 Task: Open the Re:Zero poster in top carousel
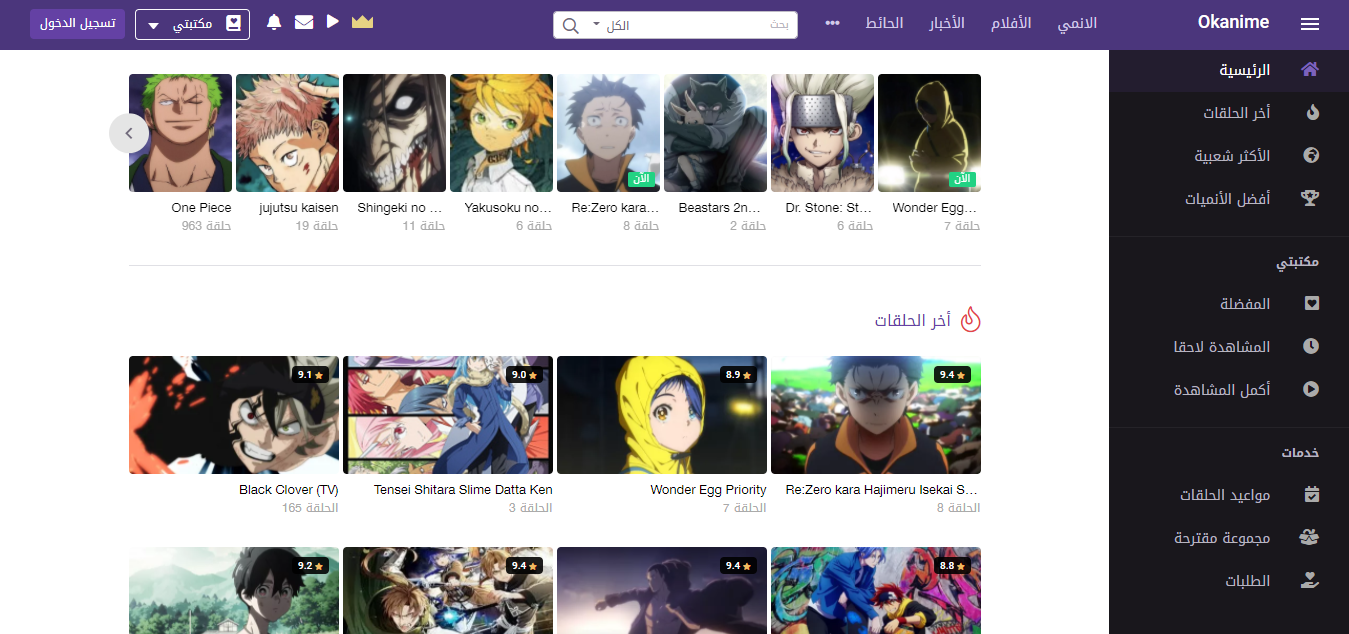[608, 133]
